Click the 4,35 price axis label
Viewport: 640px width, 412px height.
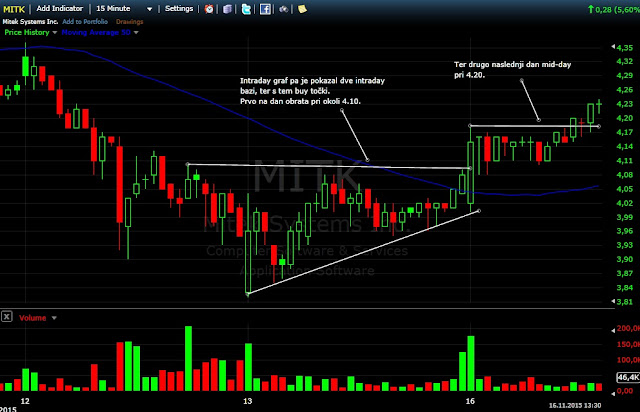[x=624, y=48]
